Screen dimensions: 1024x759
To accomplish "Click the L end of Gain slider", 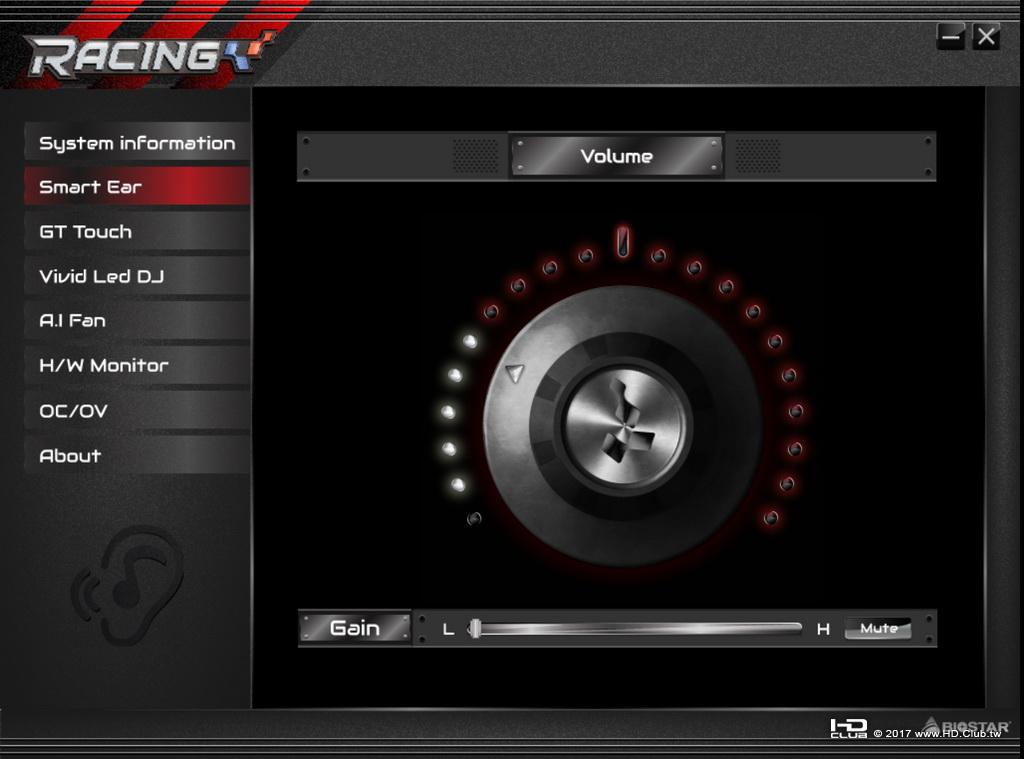I will tap(448, 629).
